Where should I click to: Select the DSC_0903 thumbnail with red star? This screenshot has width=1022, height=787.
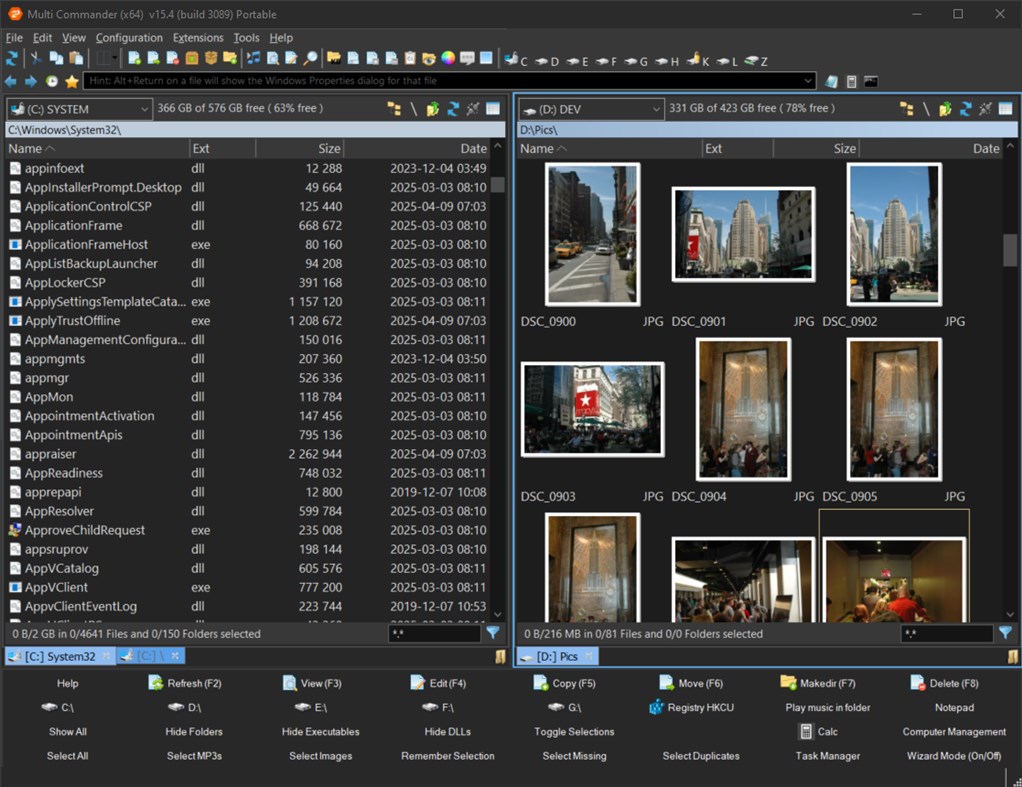(x=592, y=409)
